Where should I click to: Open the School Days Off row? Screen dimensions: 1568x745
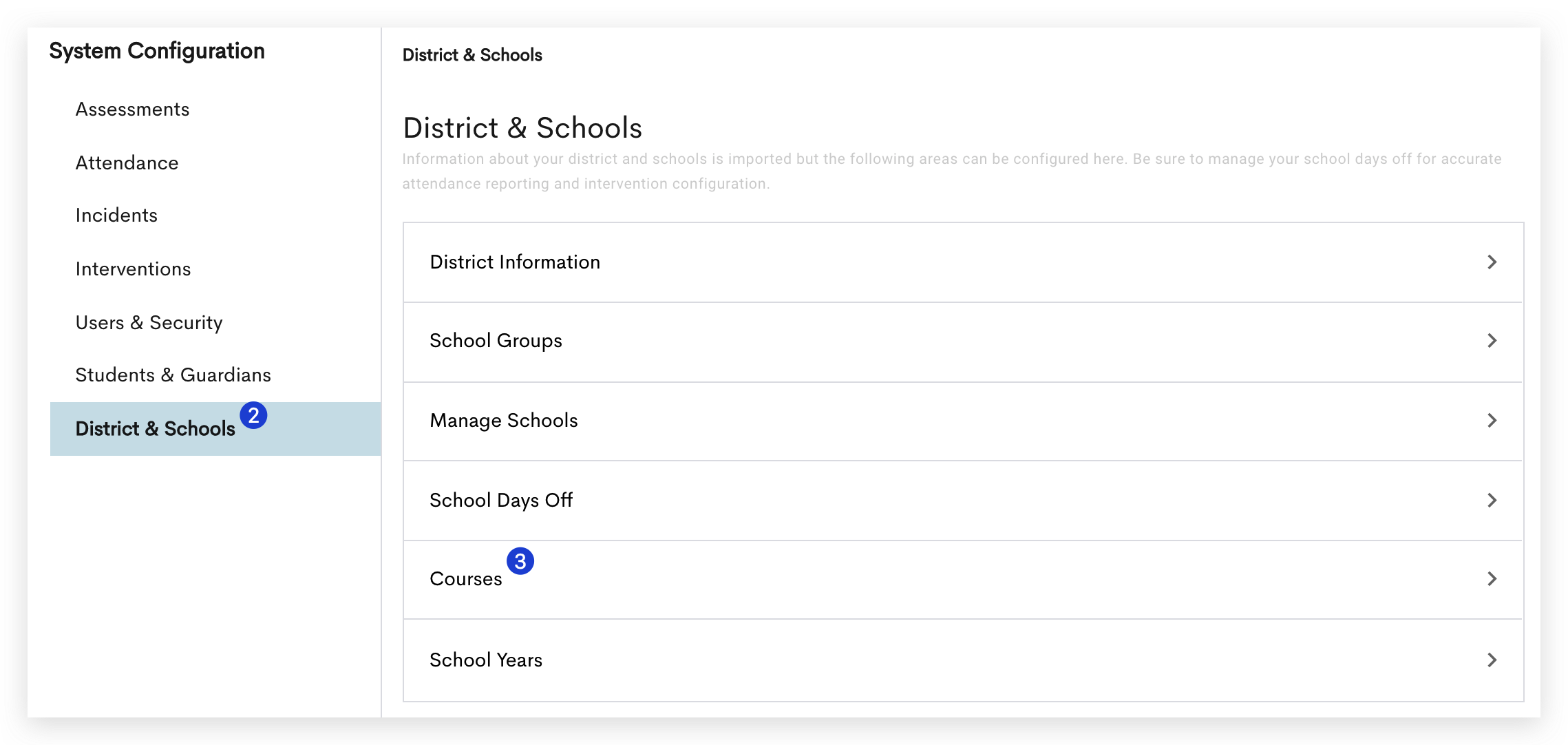coord(963,501)
